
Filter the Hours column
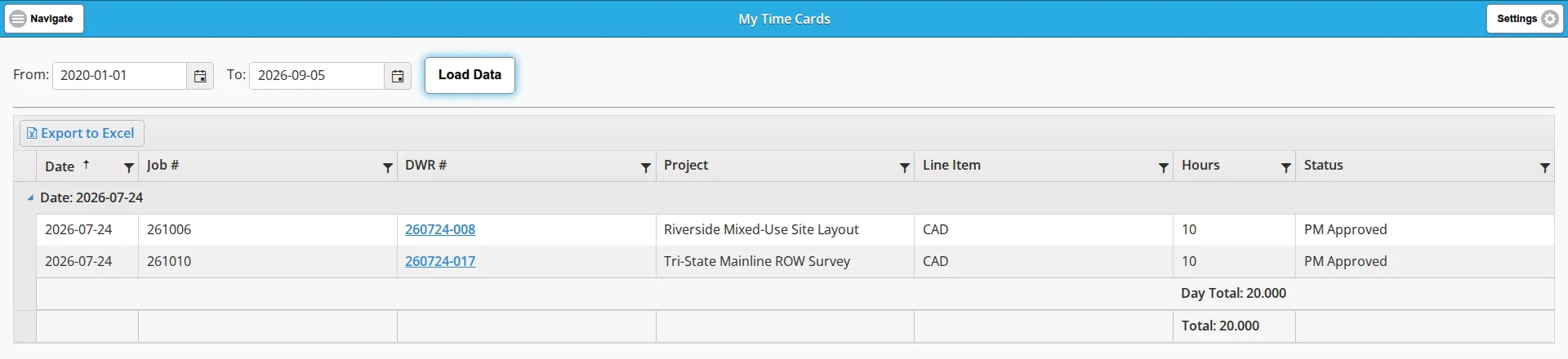click(1286, 167)
